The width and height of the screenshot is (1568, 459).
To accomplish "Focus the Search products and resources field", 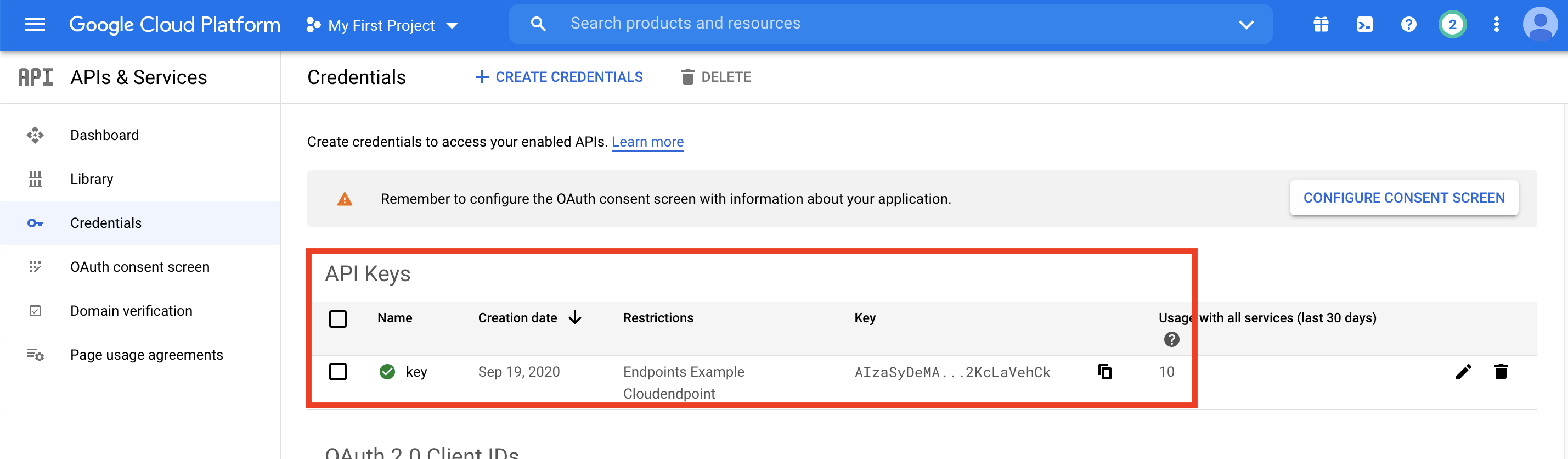I will tap(890, 24).
